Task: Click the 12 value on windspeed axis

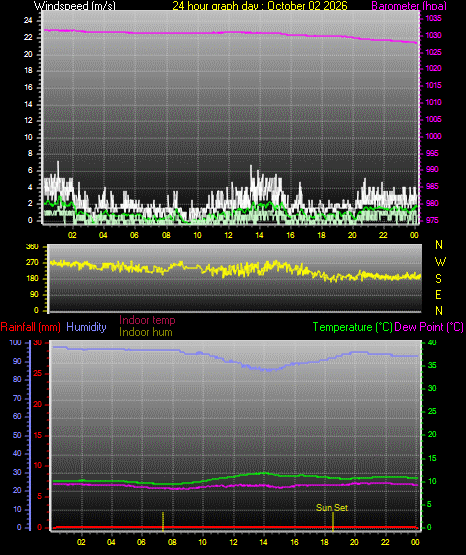Action: [x=28, y=120]
